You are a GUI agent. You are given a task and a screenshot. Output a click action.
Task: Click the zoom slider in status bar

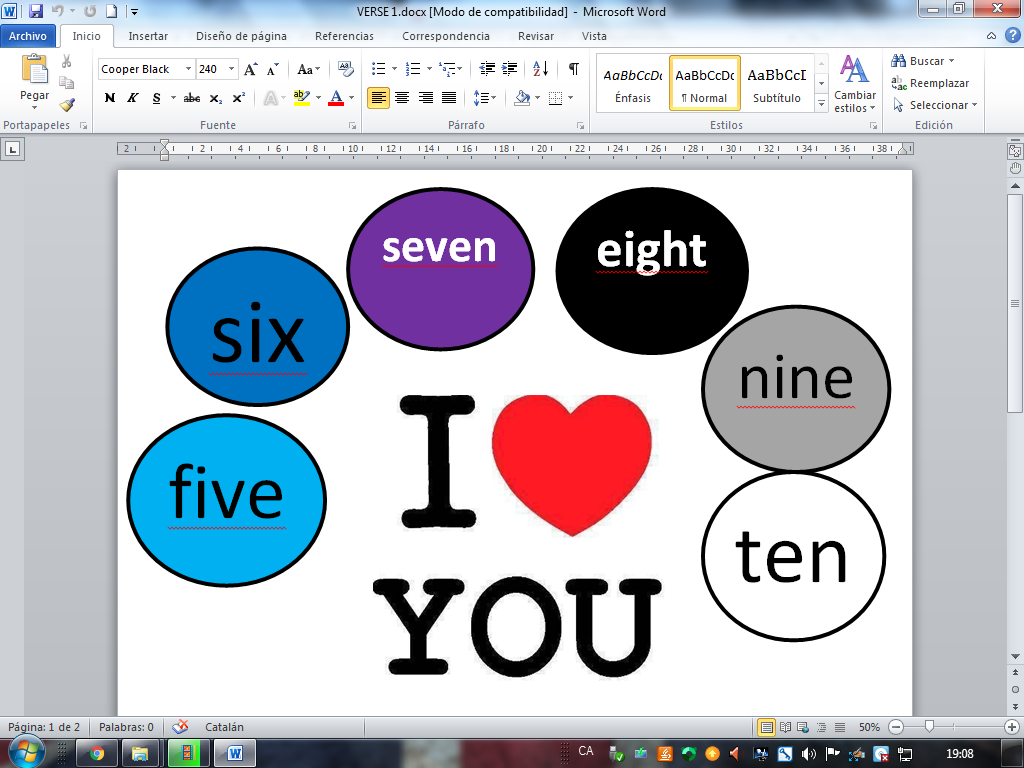929,727
